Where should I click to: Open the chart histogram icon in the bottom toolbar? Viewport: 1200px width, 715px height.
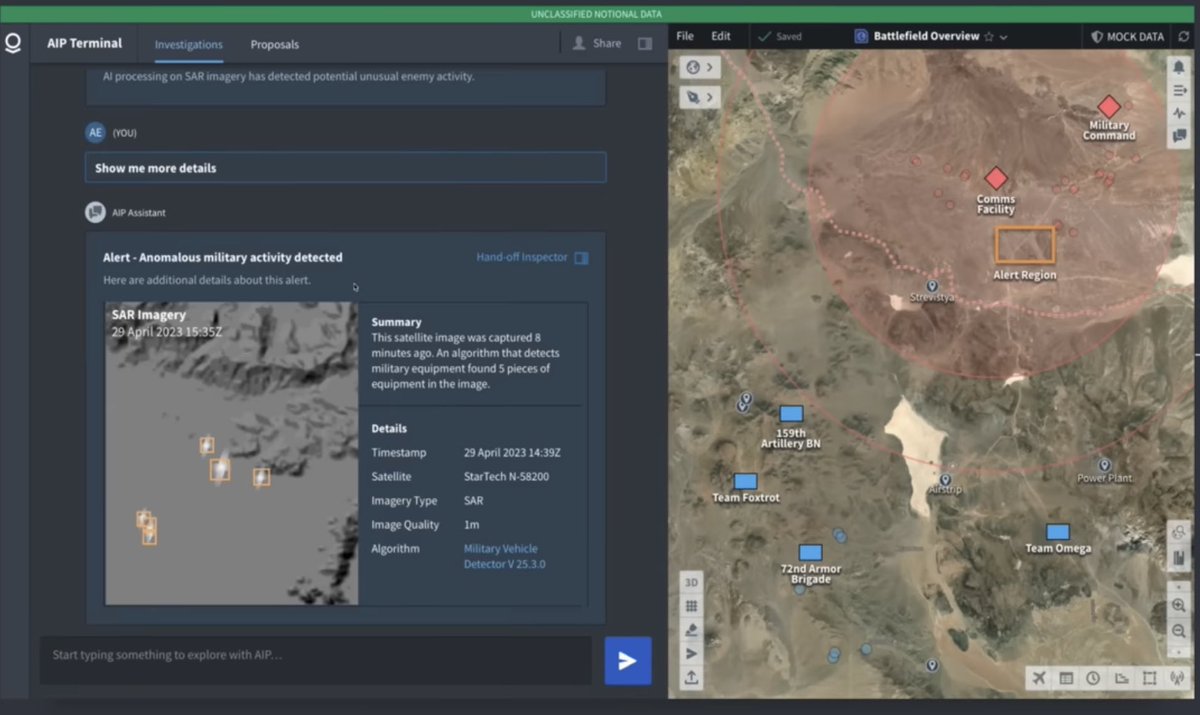pos(1121,678)
